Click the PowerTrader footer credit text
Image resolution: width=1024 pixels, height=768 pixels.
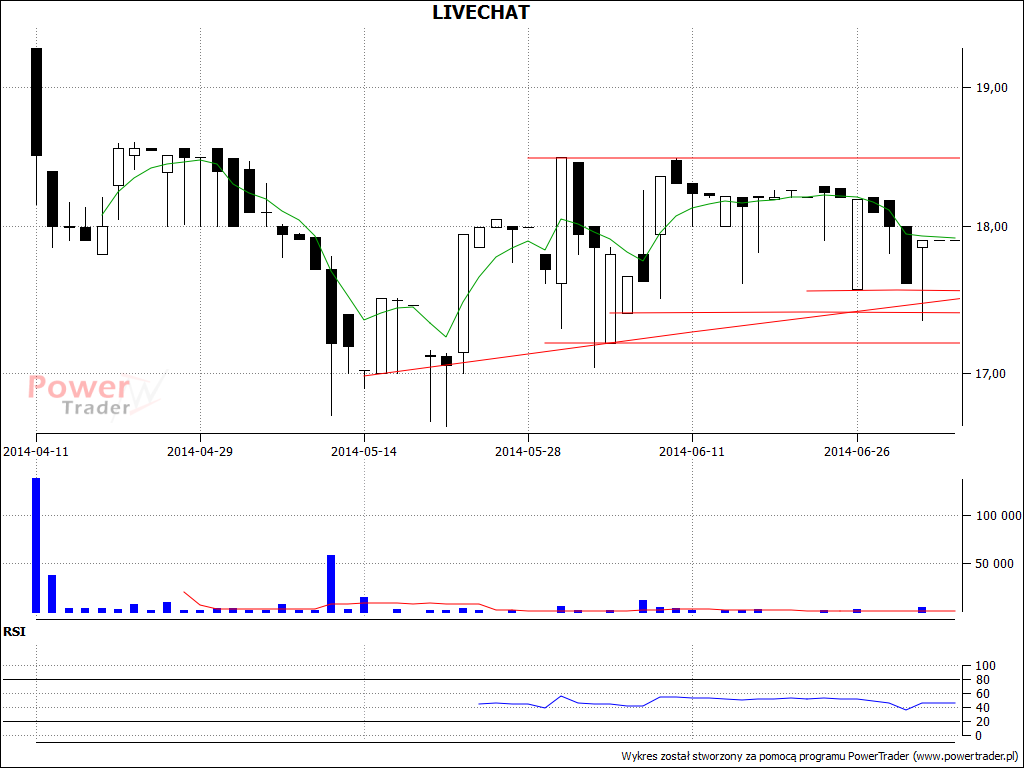pyautogui.click(x=820, y=756)
